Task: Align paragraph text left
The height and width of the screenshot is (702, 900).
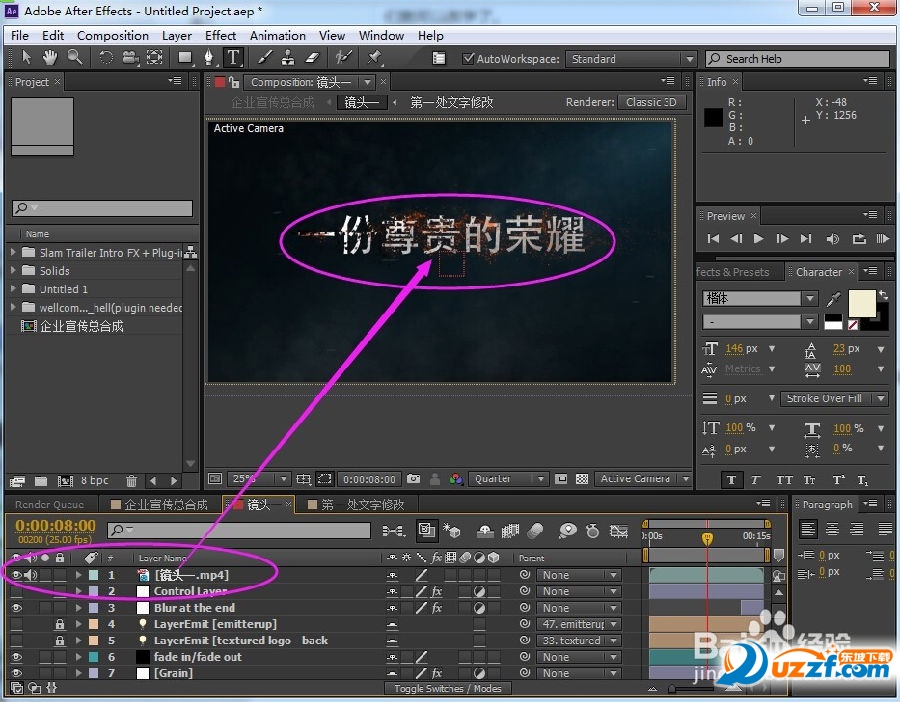Action: point(808,528)
